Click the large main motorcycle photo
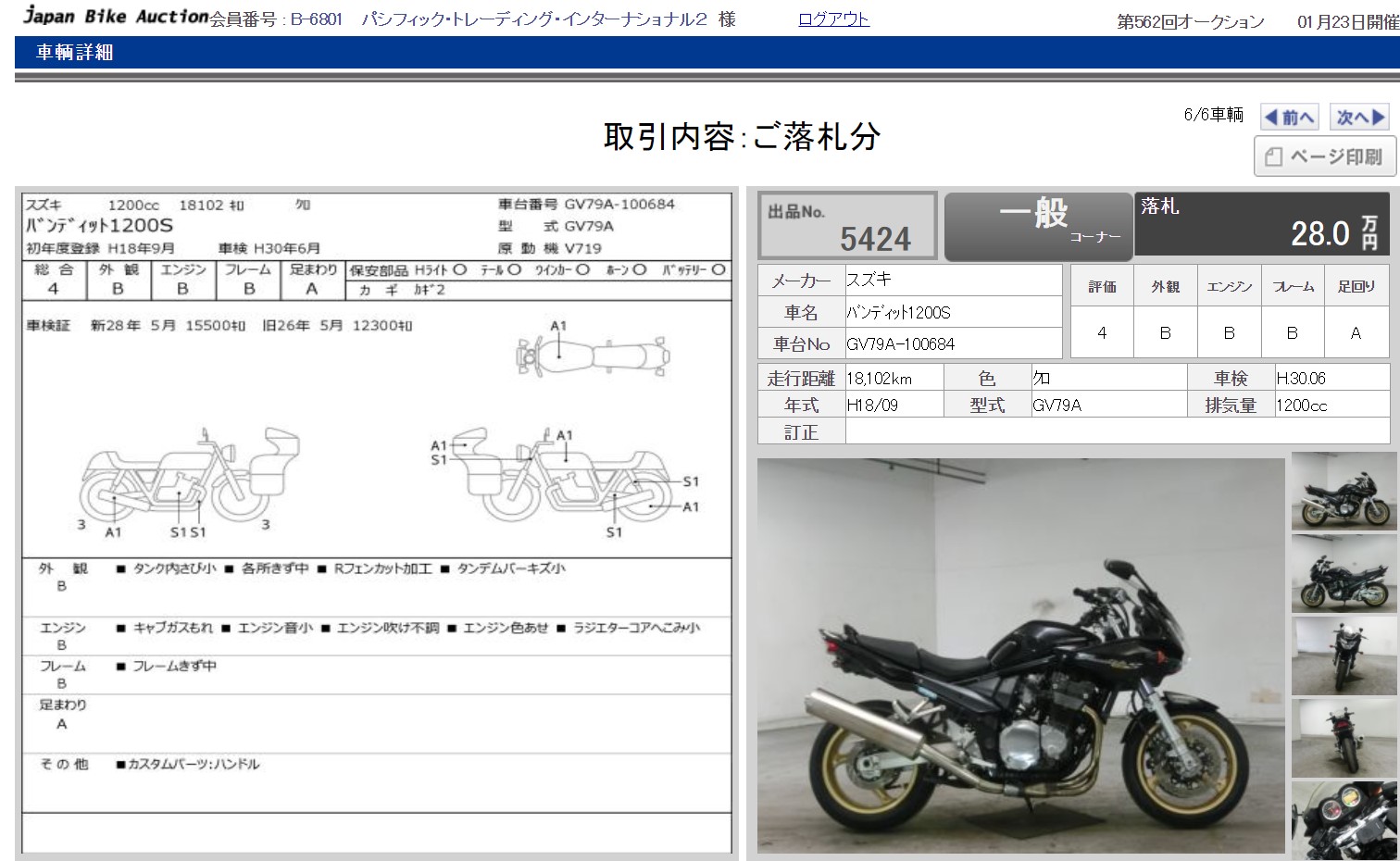 coord(1020,655)
